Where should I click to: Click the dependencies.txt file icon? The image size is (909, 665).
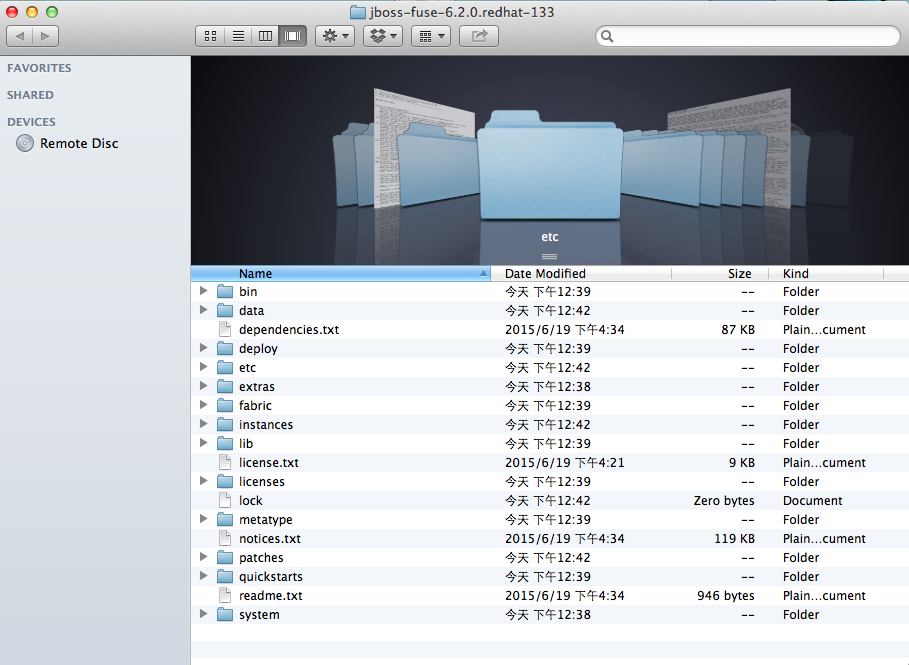225,329
